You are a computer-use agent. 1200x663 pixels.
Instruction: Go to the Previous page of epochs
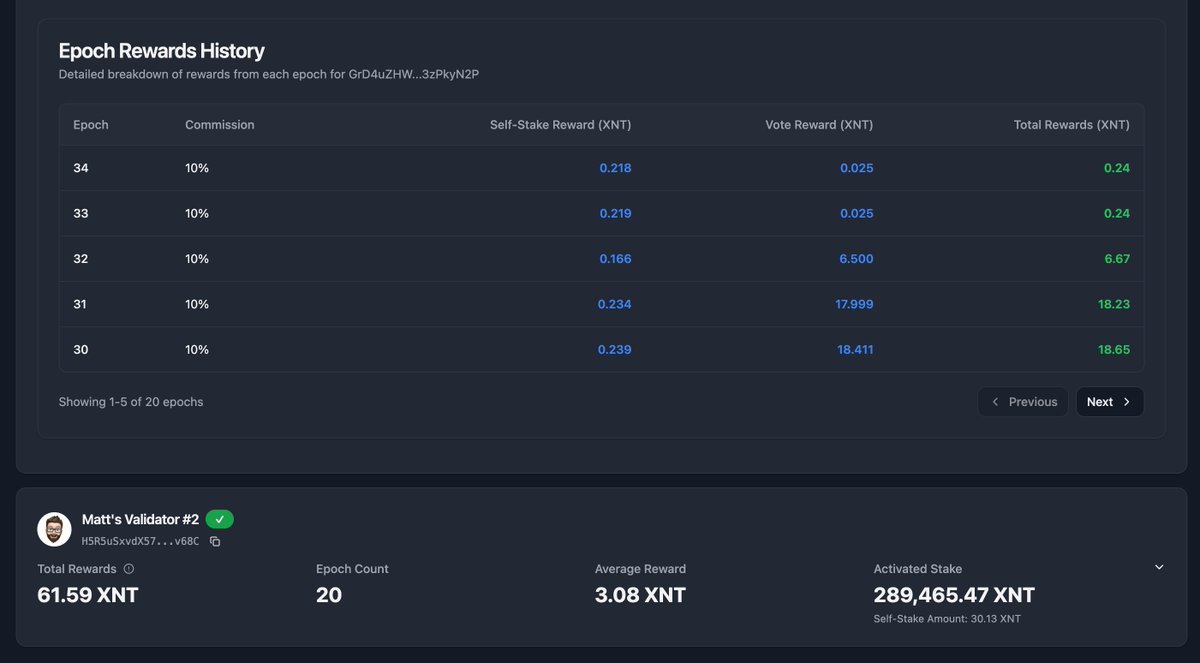[1023, 402]
